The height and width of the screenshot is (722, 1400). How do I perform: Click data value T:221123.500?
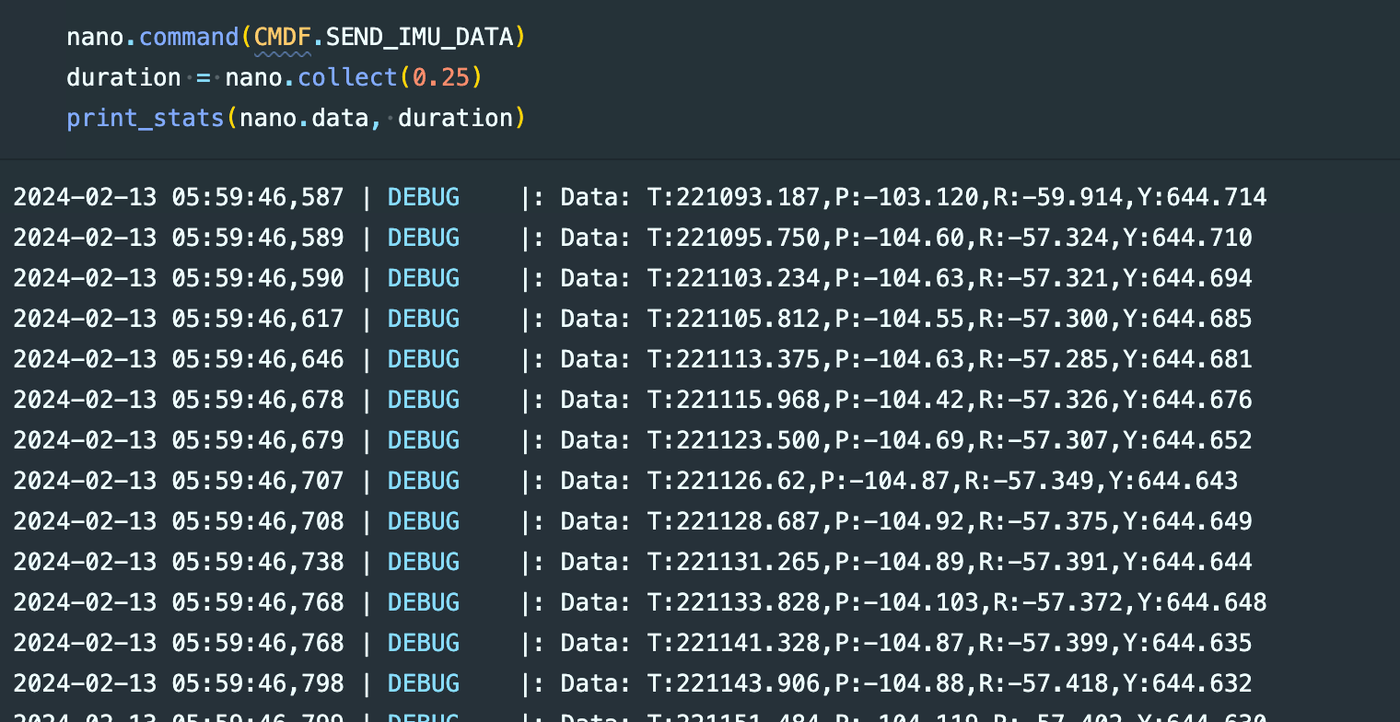734,440
